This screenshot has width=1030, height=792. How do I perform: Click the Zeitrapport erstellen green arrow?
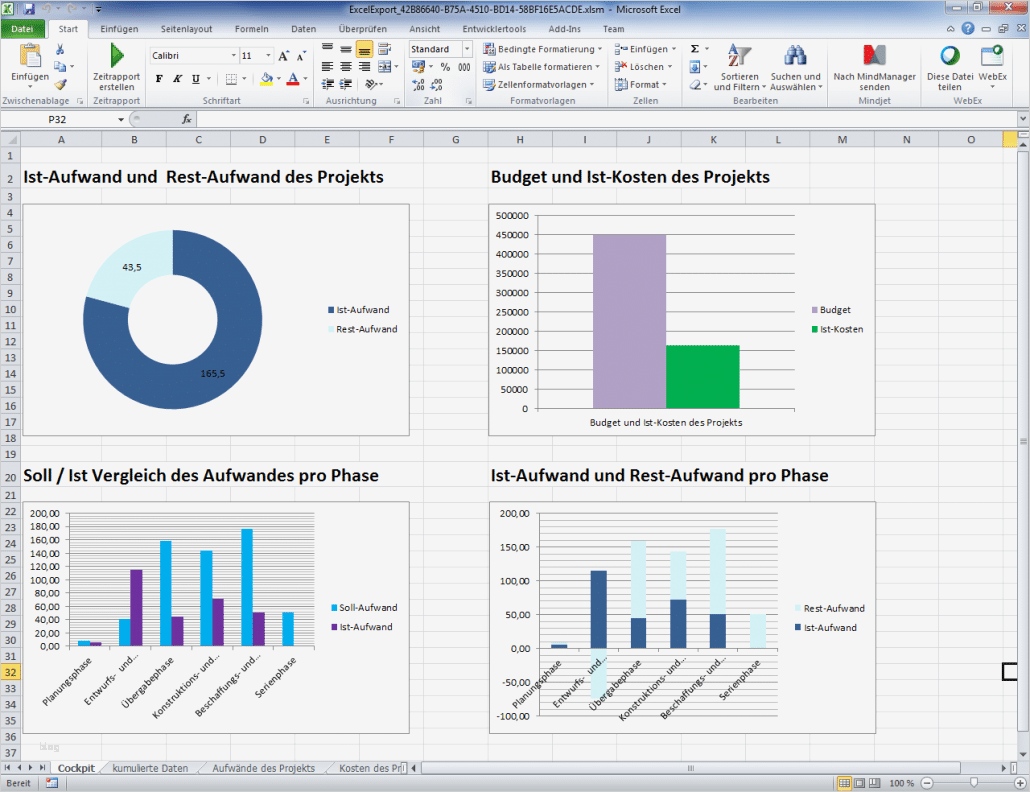click(117, 56)
